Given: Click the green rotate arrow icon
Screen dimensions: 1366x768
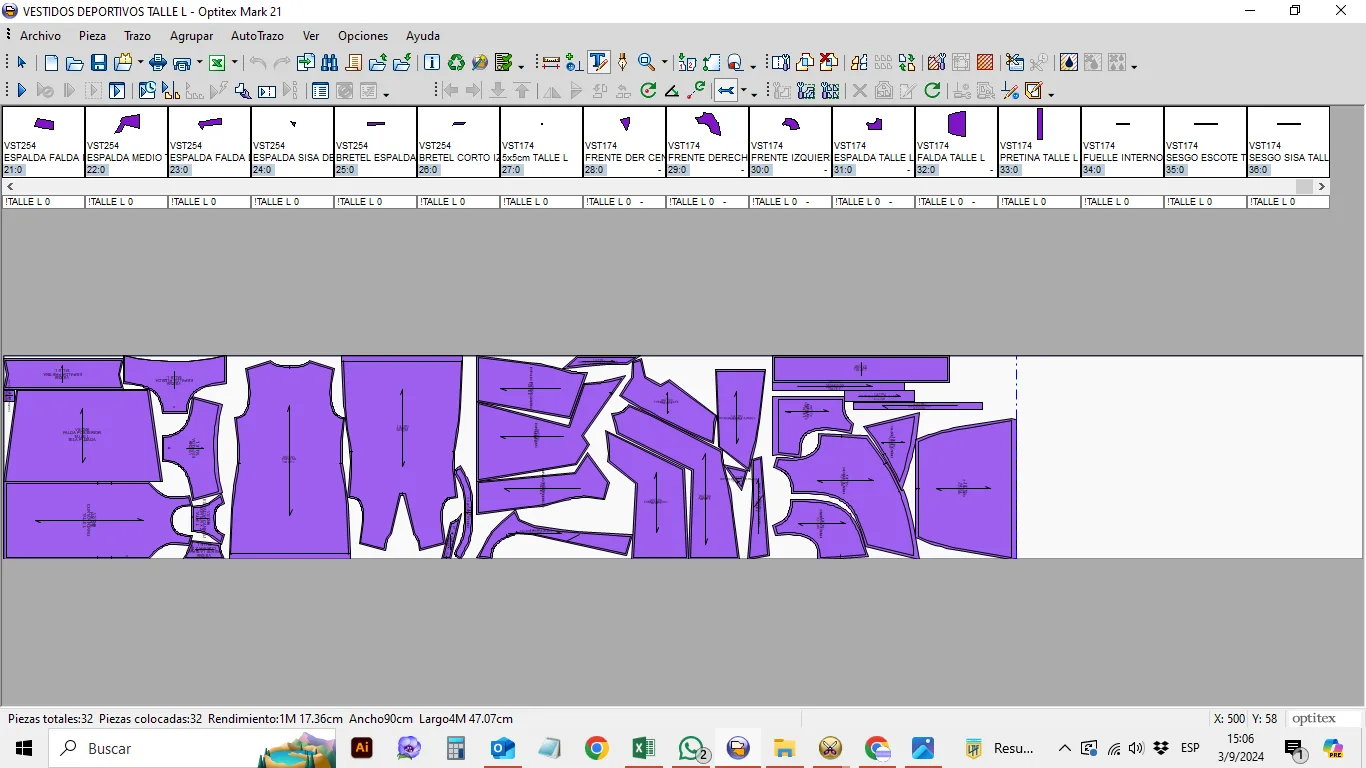Looking at the screenshot, I should tap(648, 91).
